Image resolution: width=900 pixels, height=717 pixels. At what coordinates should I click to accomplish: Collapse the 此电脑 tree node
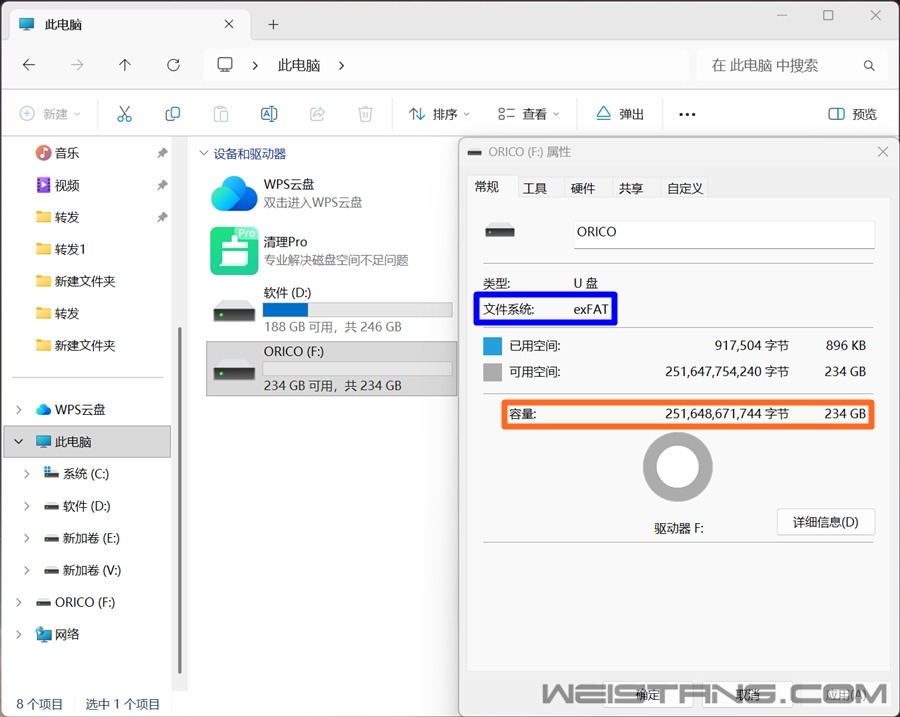pyautogui.click(x=19, y=441)
